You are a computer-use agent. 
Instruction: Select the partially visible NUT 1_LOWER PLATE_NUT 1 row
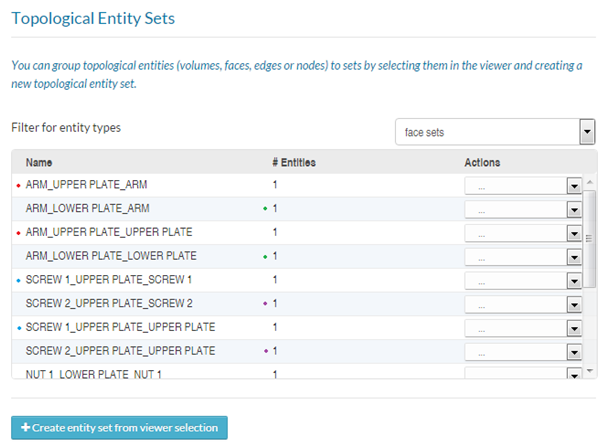tap(93, 373)
